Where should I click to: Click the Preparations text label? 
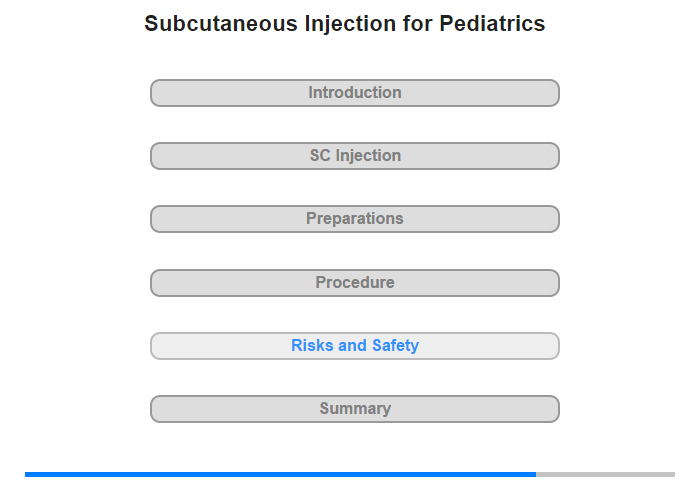pyautogui.click(x=355, y=219)
